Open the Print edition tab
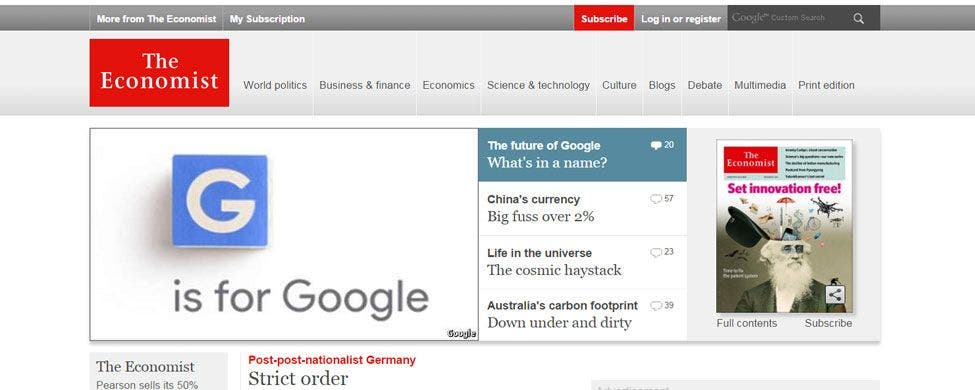This screenshot has width=975, height=390. coord(826,85)
